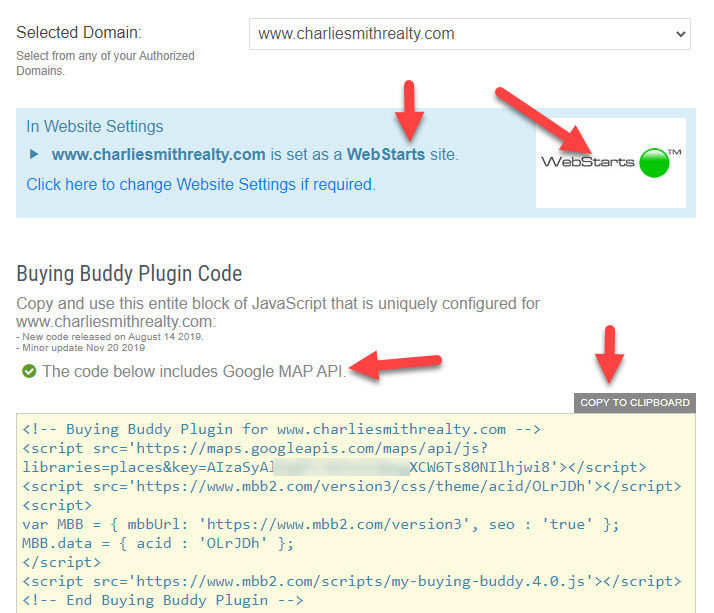Click the bold www.charliesmithrealty.com domain text
Image resolution: width=714 pixels, height=613 pixels.
(x=158, y=154)
